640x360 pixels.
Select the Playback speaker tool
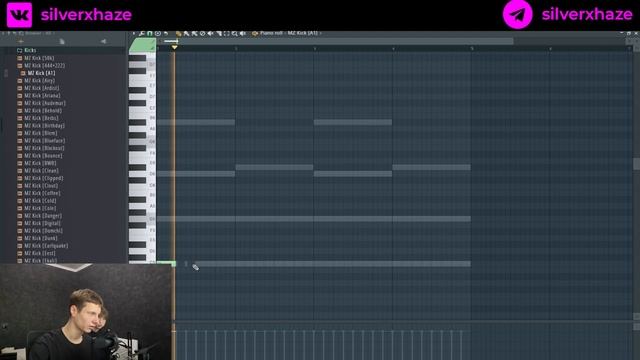[x=243, y=33]
